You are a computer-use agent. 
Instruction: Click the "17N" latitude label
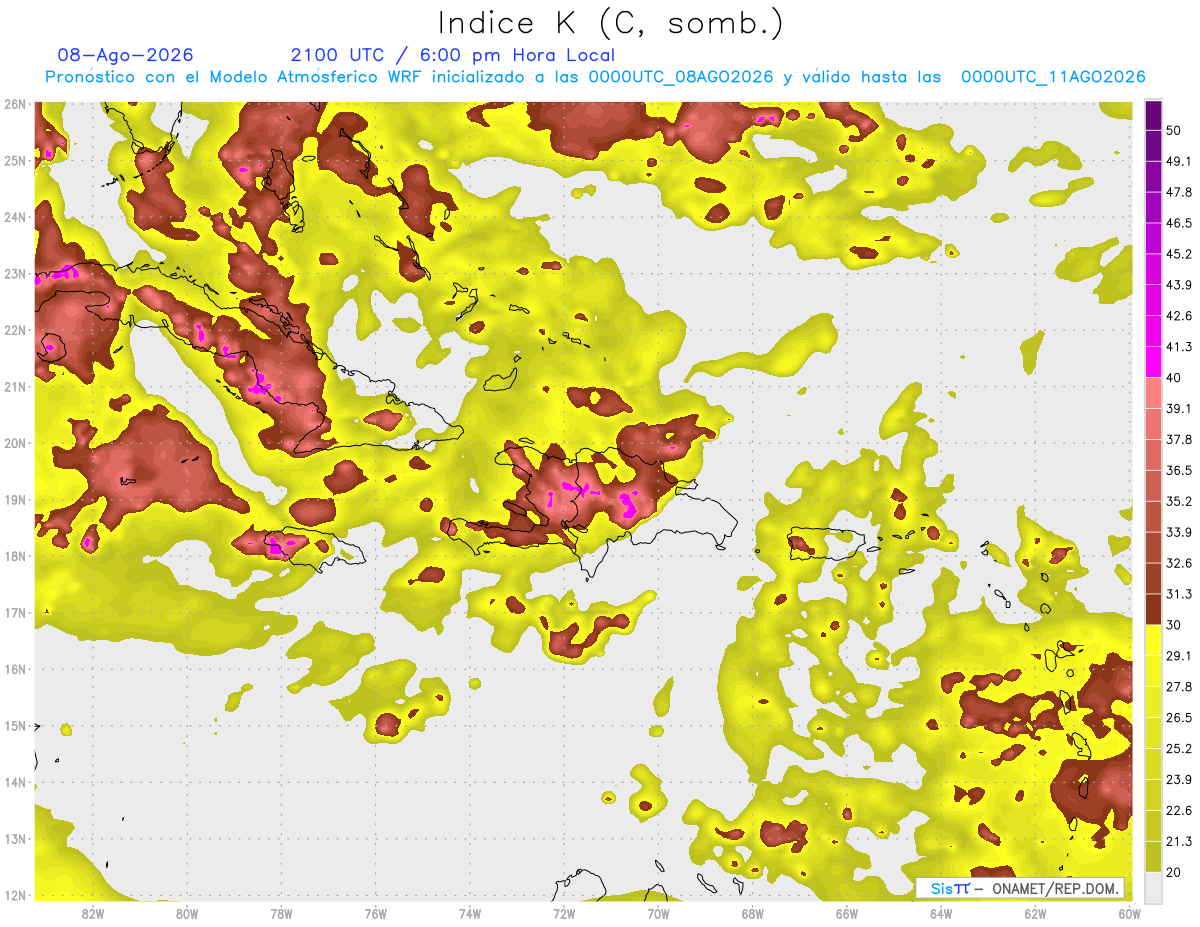(14, 612)
